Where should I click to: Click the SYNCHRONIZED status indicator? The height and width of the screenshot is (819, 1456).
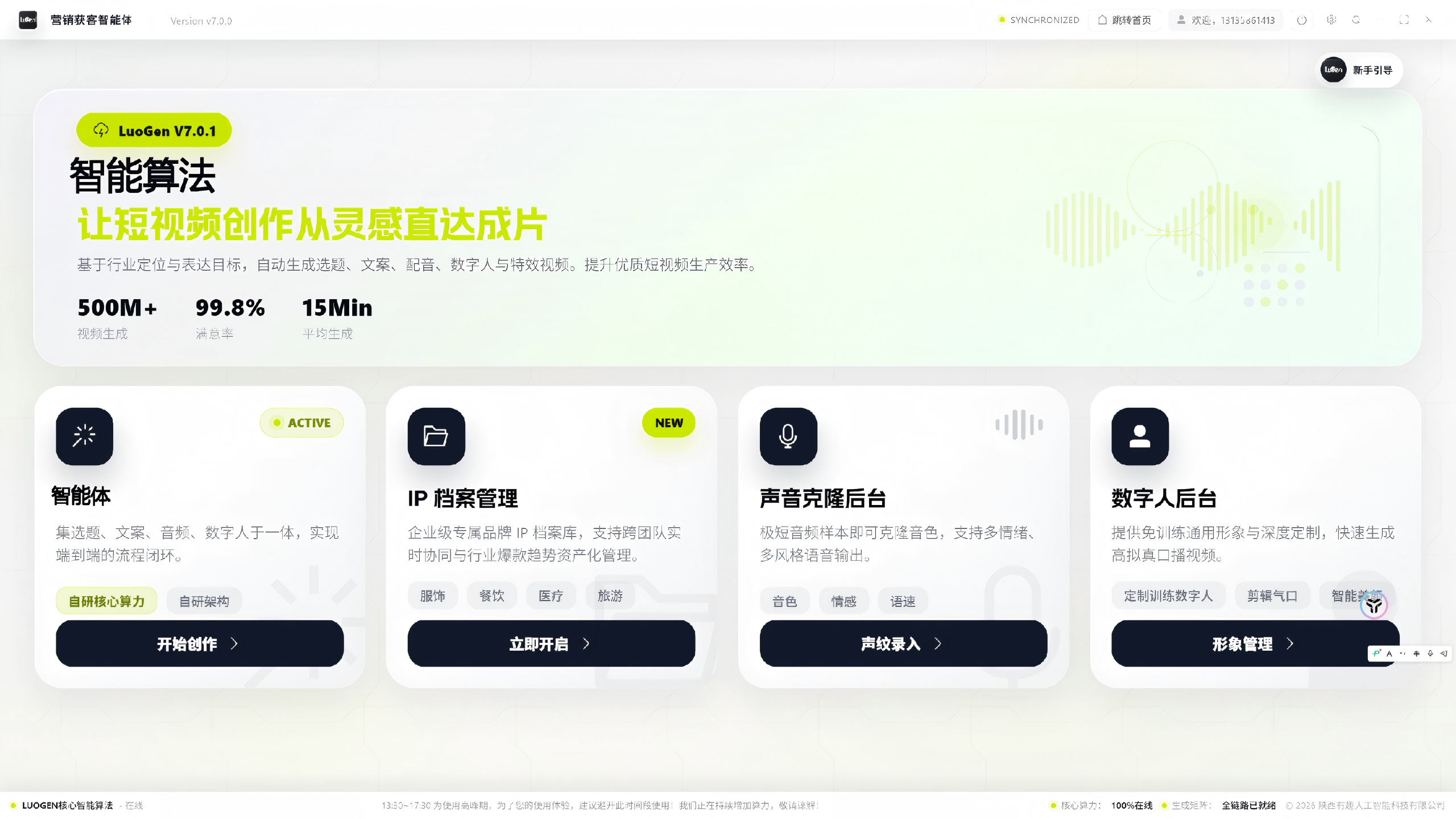[1039, 20]
